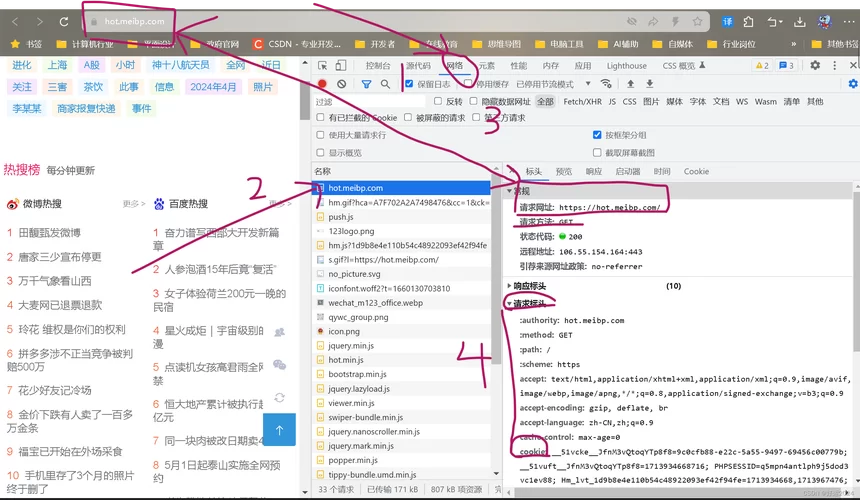Open the network search magnifier icon
The height and width of the screenshot is (500, 860).
(x=386, y=84)
